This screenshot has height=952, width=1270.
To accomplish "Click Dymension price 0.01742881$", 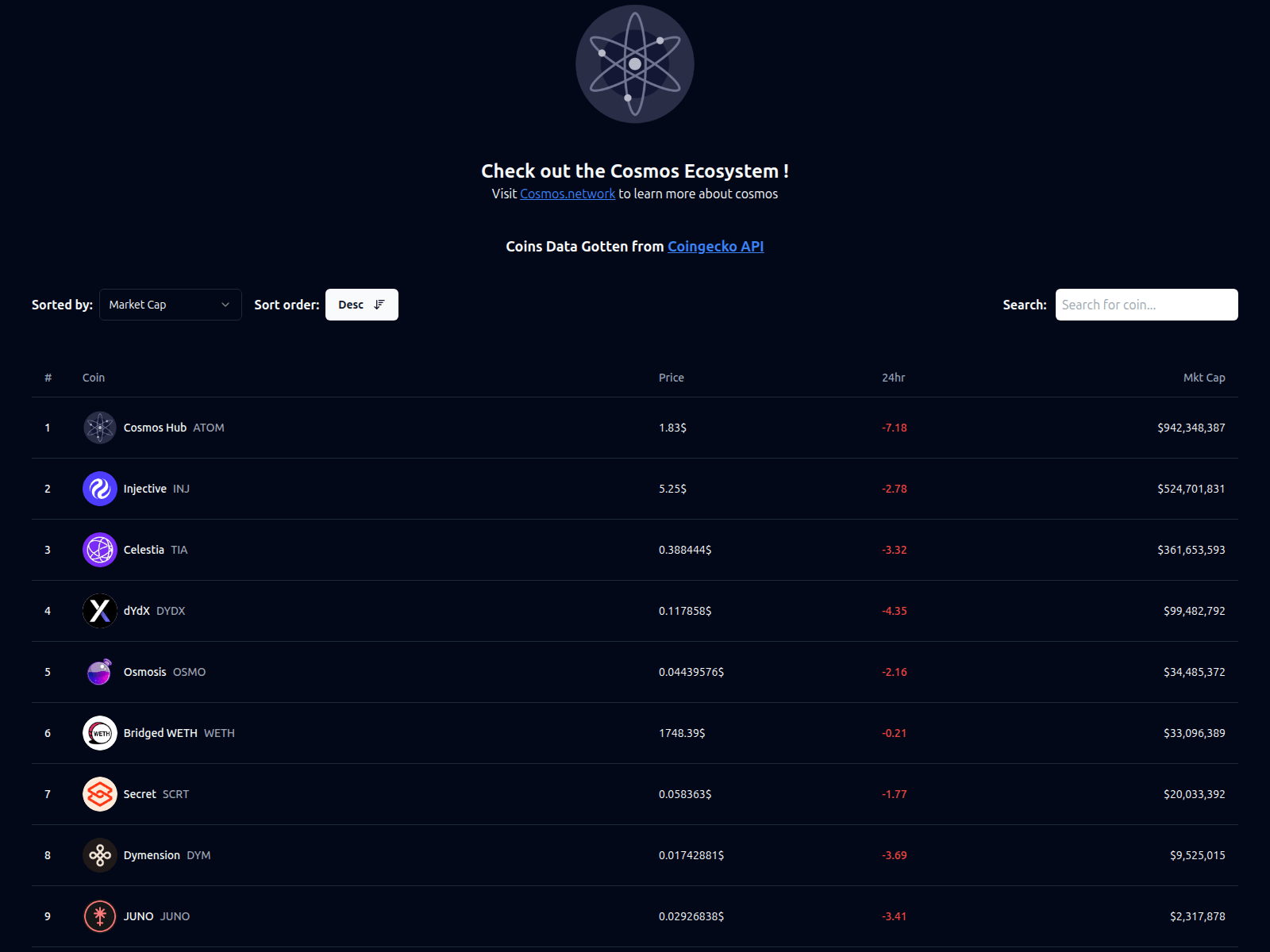I will tap(691, 855).
